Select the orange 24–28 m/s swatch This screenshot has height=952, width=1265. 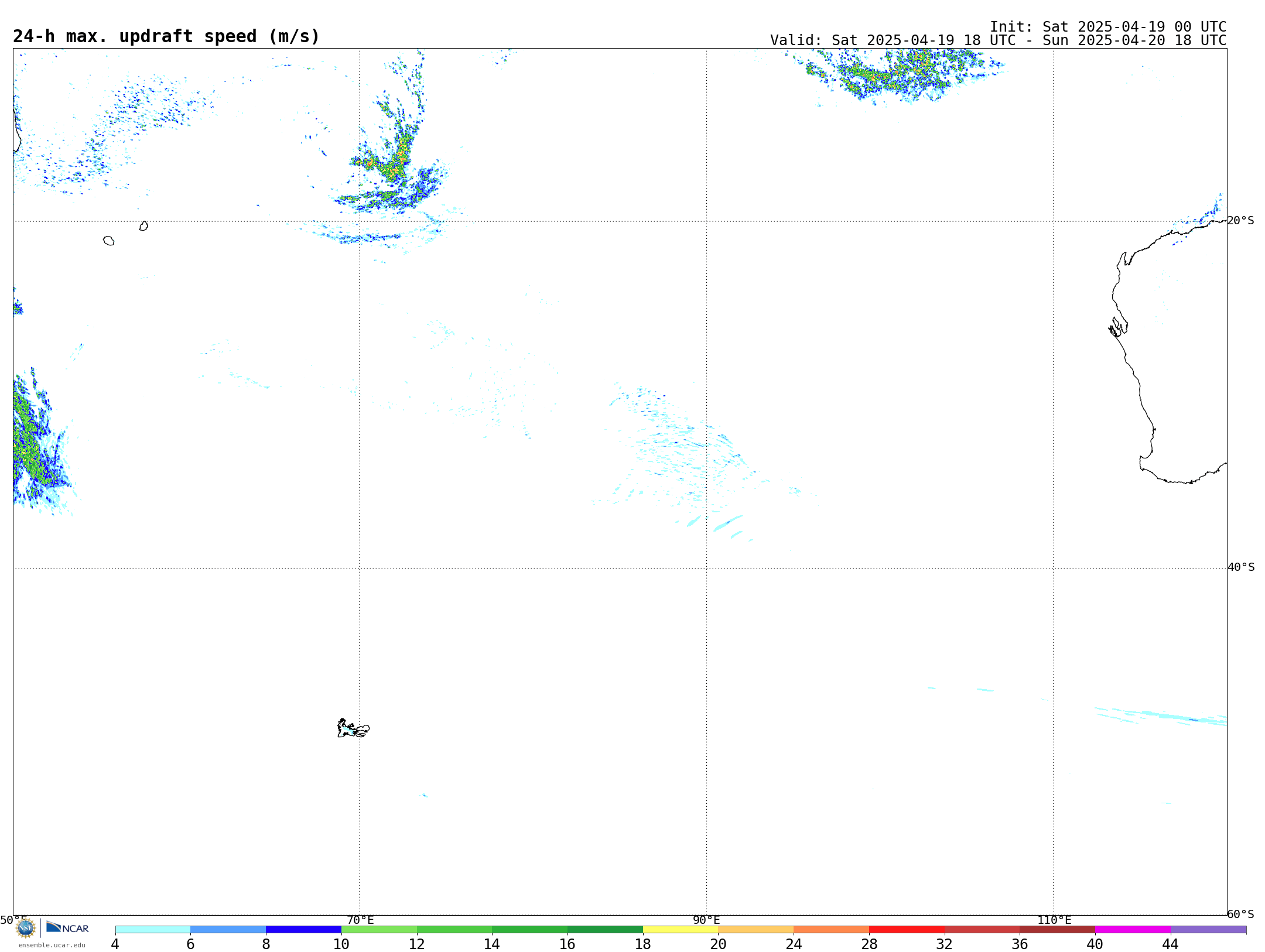832,929
